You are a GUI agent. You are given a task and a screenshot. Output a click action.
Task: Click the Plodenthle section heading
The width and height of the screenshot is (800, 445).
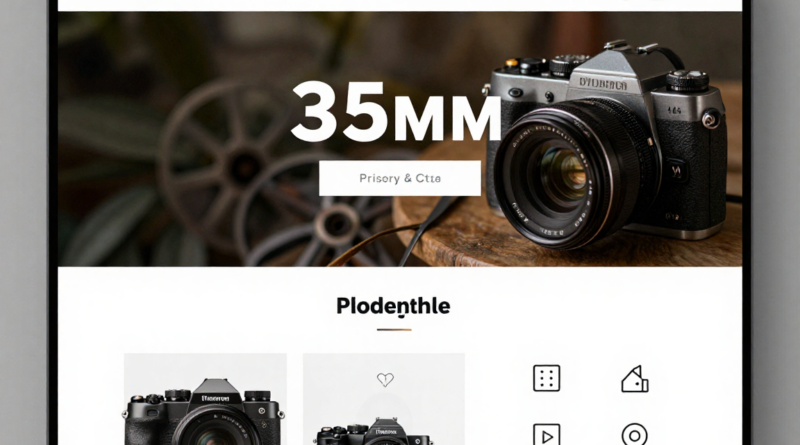[x=393, y=306]
